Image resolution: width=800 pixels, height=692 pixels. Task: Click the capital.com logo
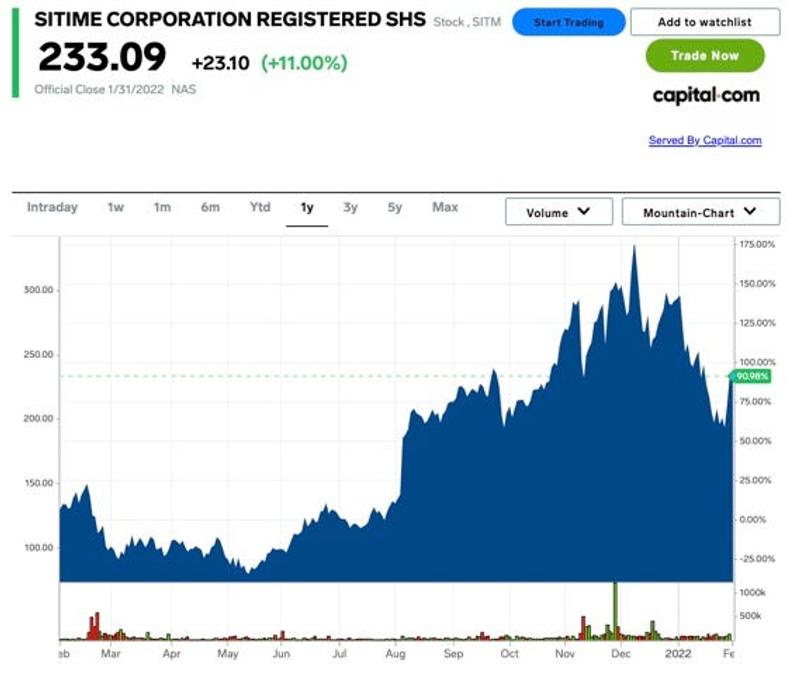pos(706,95)
